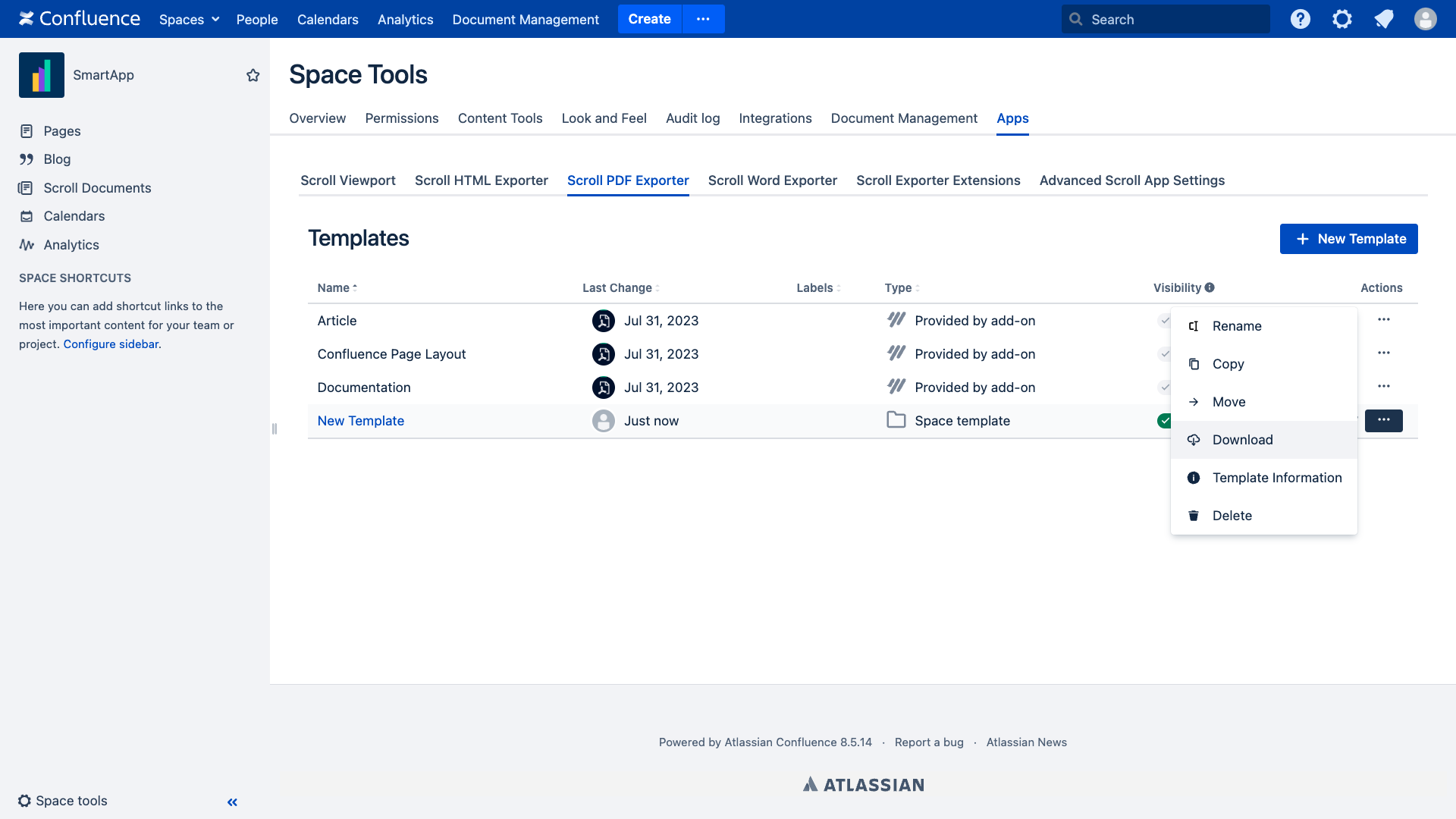Screen dimensions: 1456x819
Task: Click the Visibility info icon
Action: 1210,287
